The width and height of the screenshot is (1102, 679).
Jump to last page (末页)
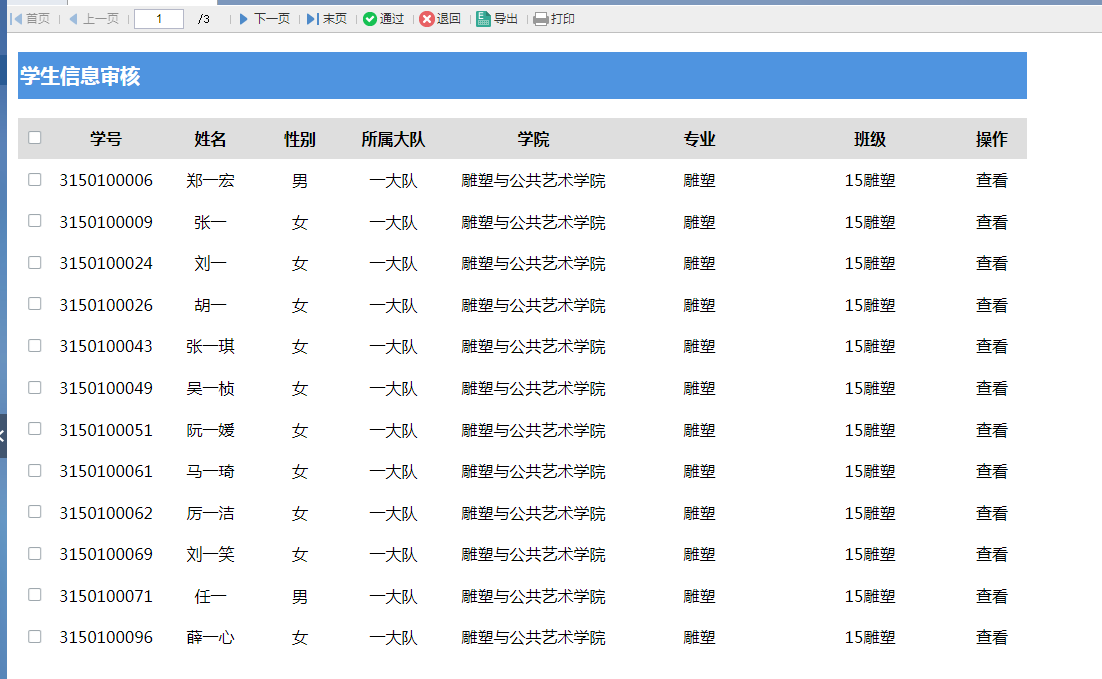[x=312, y=19]
